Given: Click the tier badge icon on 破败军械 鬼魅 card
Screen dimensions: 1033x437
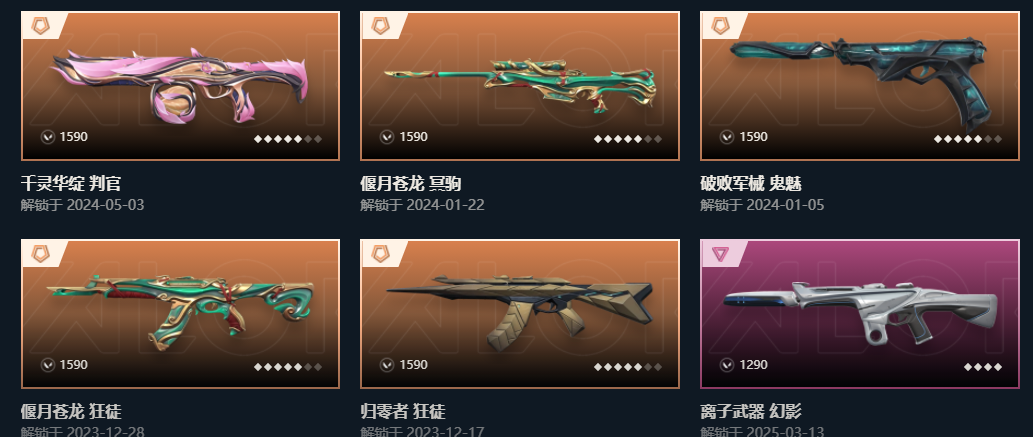Looking at the screenshot, I should point(720,26).
